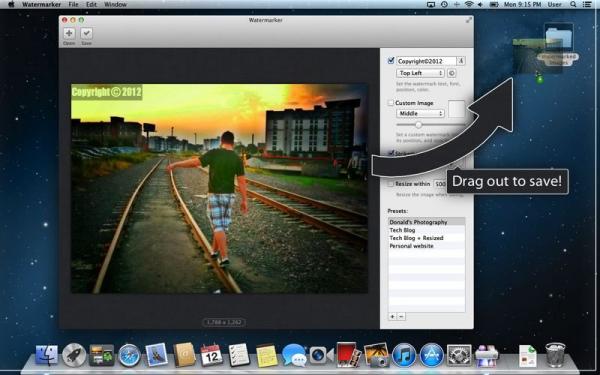This screenshot has height=375, width=600.
Task: Add a new preset with the plus button
Action: 392,316
